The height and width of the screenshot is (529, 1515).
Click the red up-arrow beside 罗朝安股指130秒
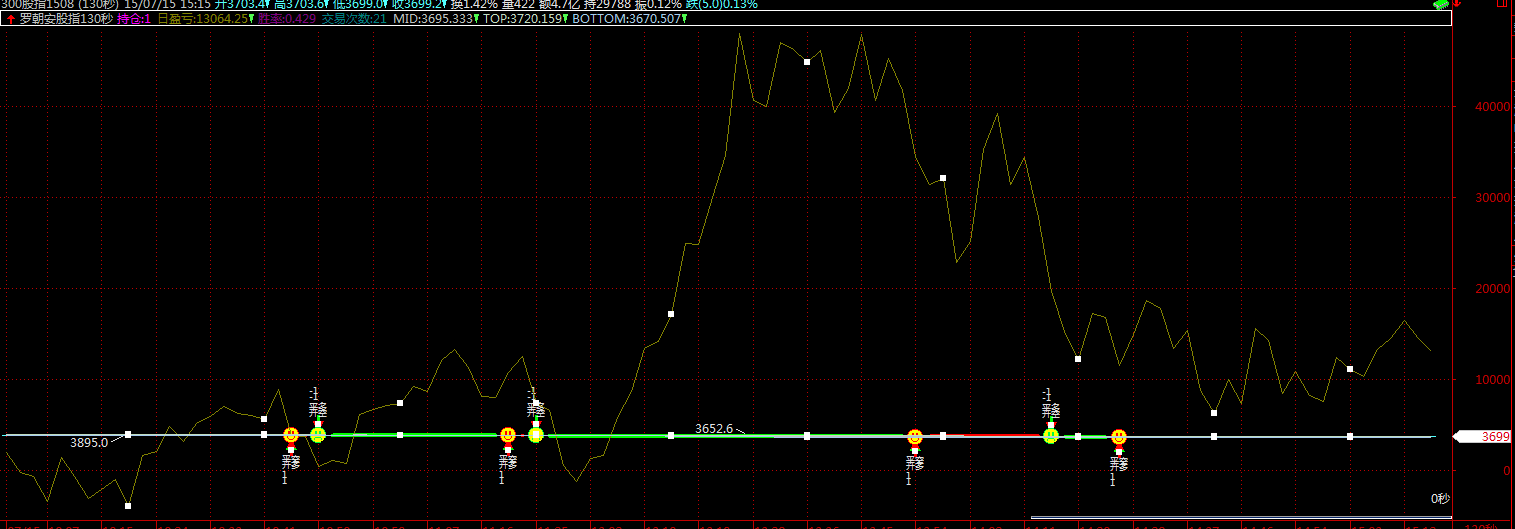click(11, 19)
